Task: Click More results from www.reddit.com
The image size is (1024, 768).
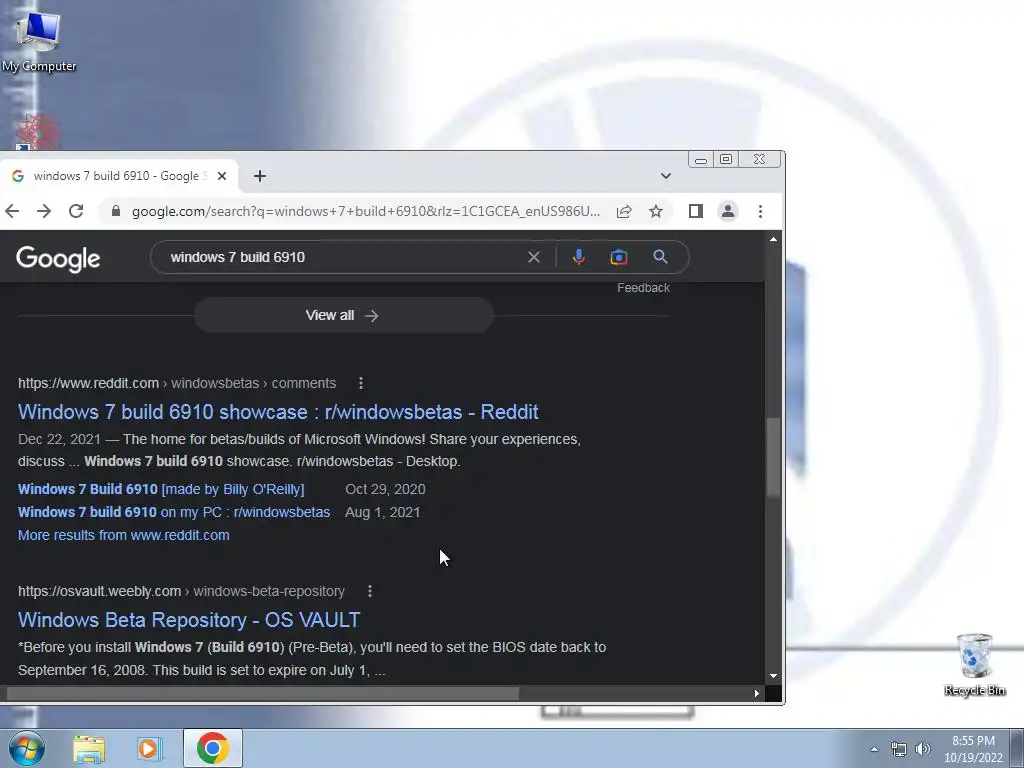Action: (123, 536)
